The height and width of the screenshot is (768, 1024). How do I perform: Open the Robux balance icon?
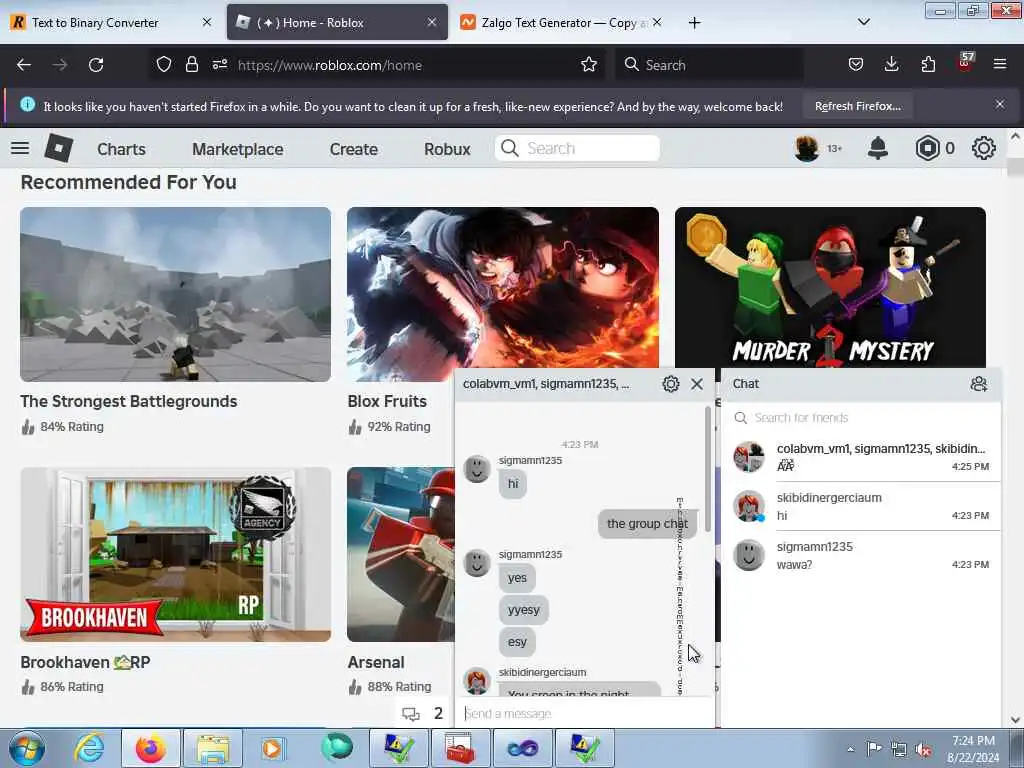pos(927,148)
